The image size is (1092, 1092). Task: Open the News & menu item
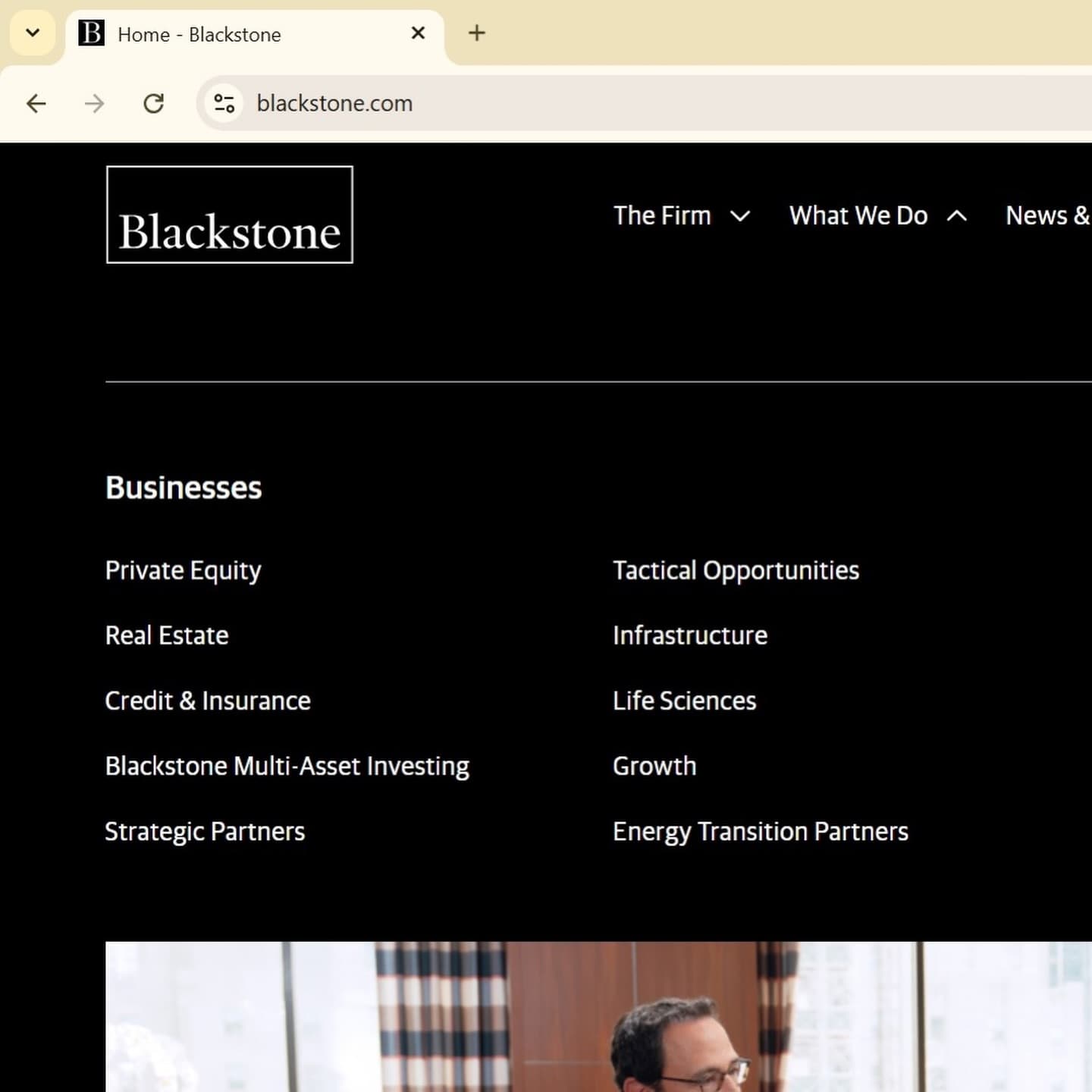pyautogui.click(x=1048, y=215)
